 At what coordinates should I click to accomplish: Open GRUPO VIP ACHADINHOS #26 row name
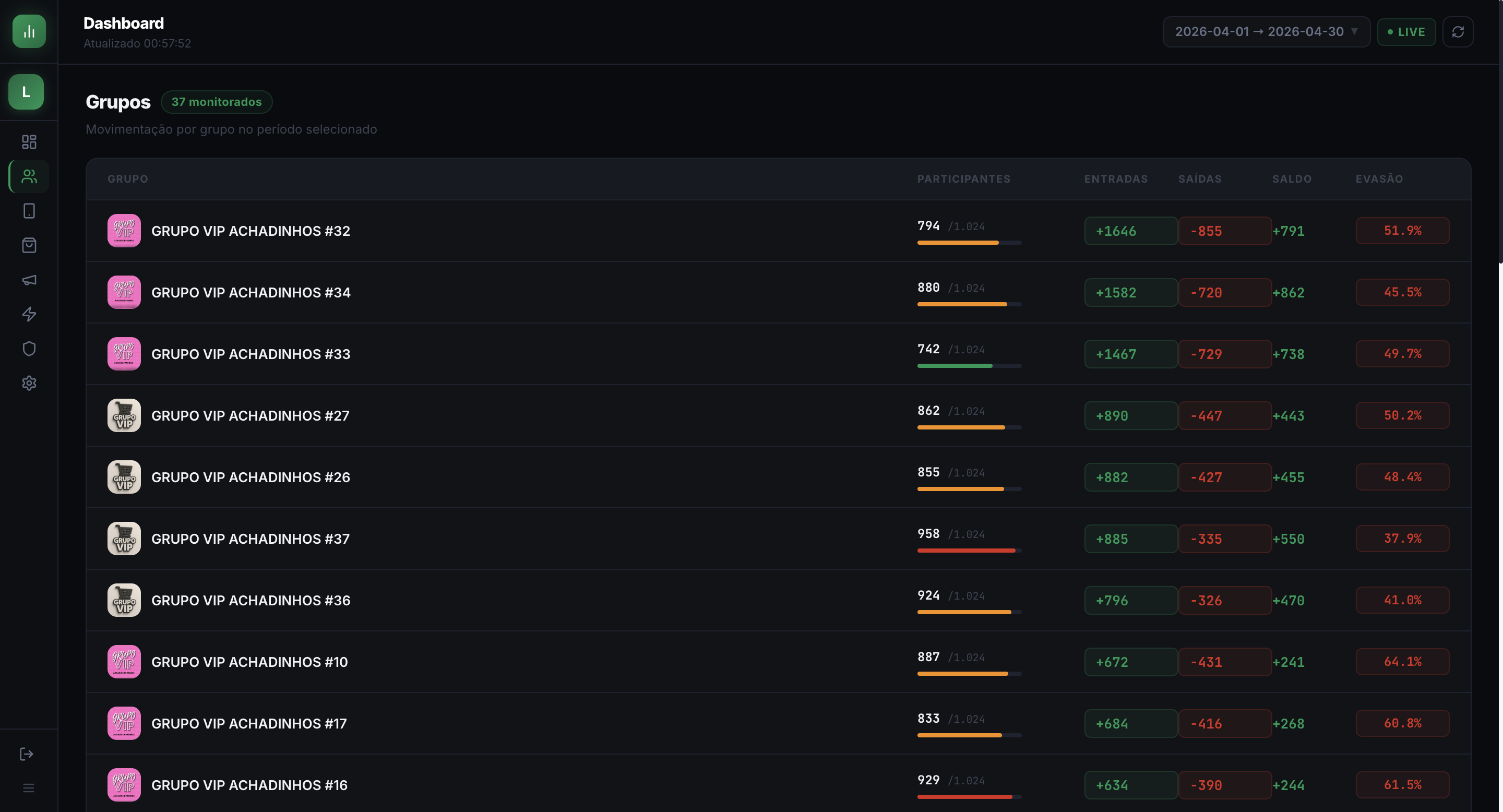(250, 477)
